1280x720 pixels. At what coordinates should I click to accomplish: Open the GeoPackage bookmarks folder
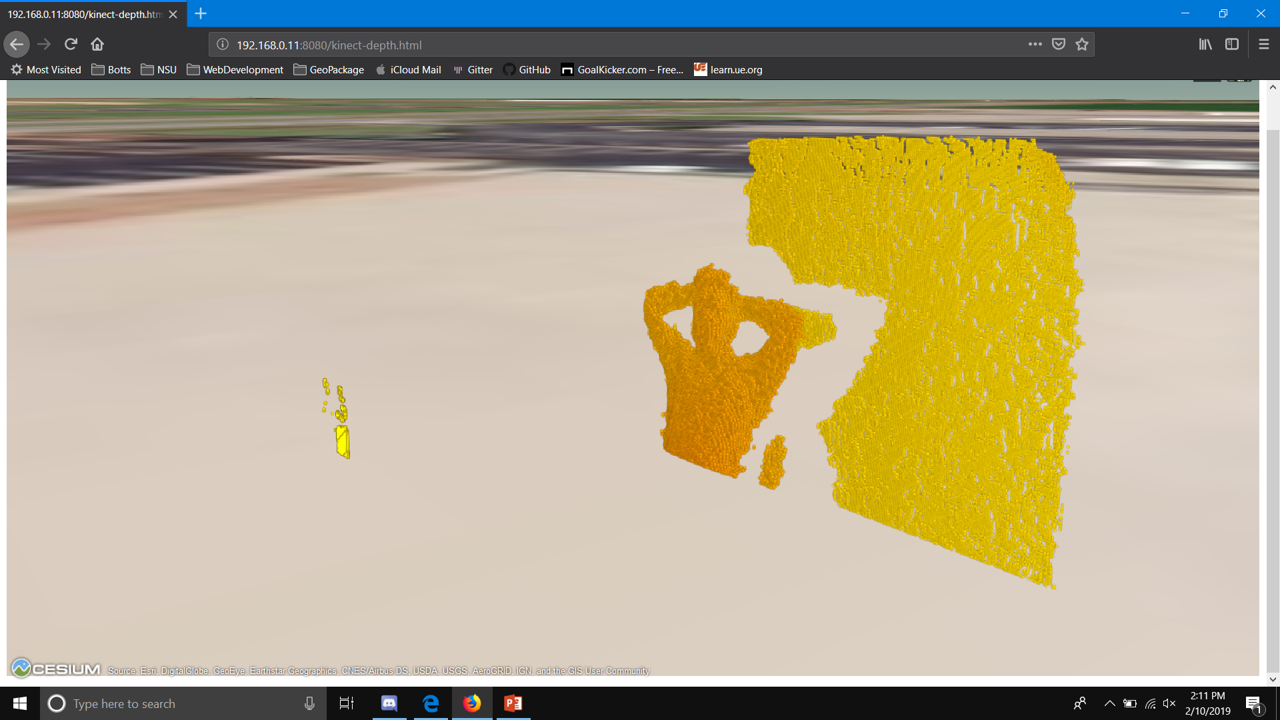328,70
